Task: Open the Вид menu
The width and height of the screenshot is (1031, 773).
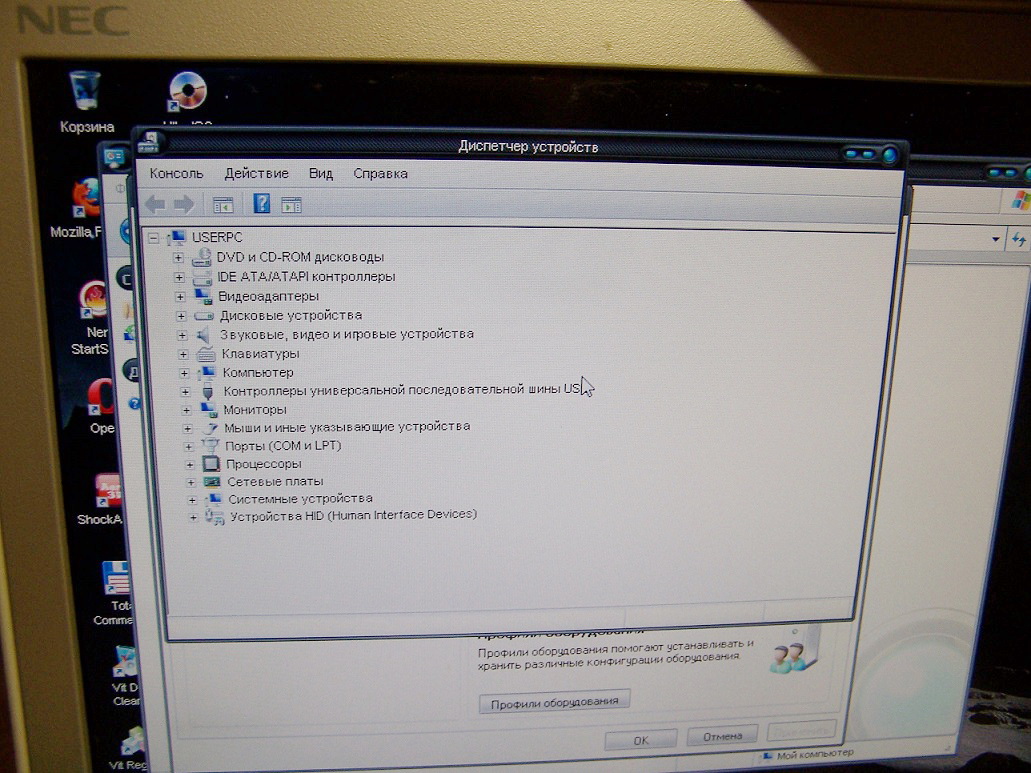Action: click(320, 173)
